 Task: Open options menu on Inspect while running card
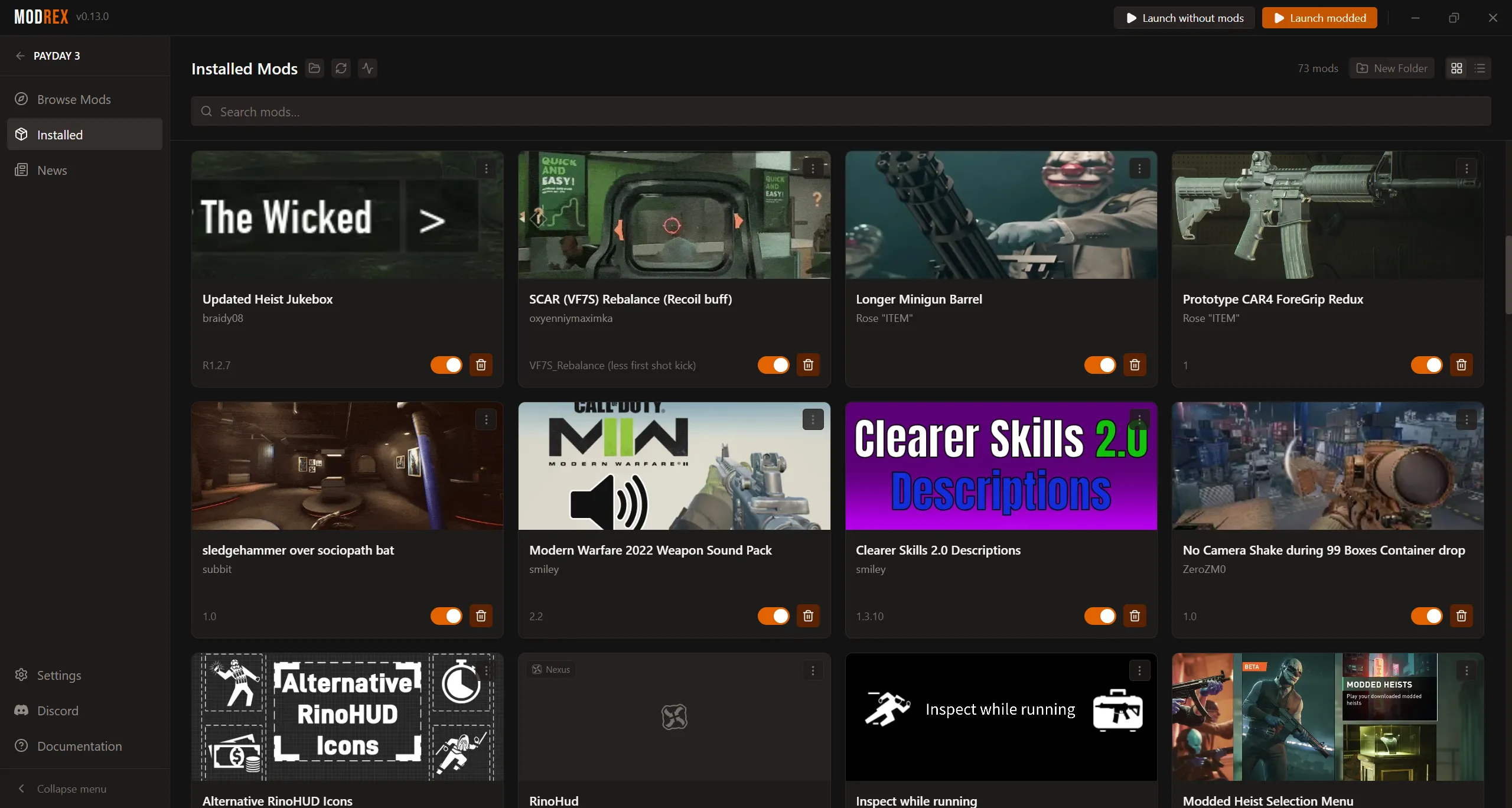click(x=1139, y=670)
